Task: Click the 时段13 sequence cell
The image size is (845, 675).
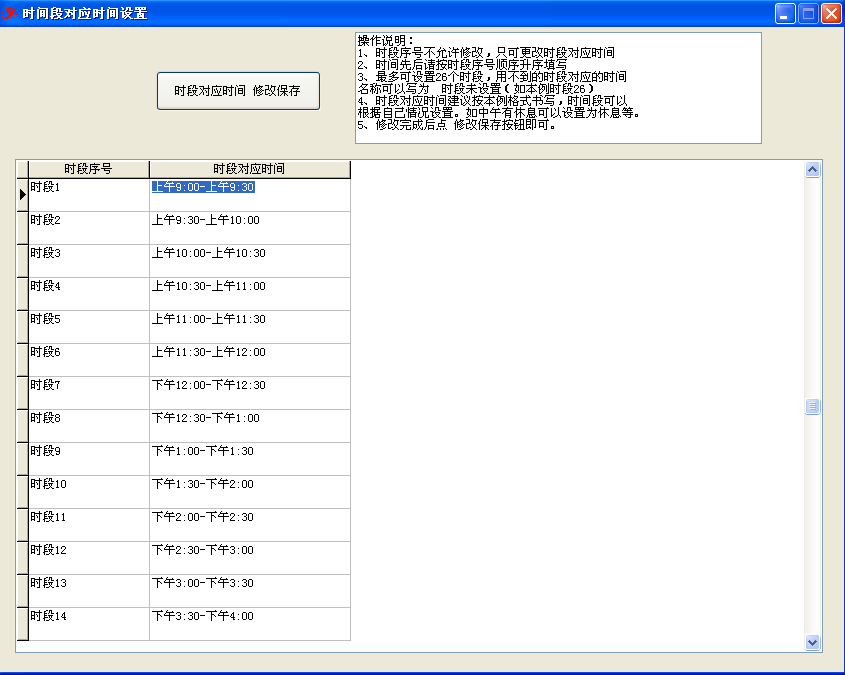Action: click(88, 591)
